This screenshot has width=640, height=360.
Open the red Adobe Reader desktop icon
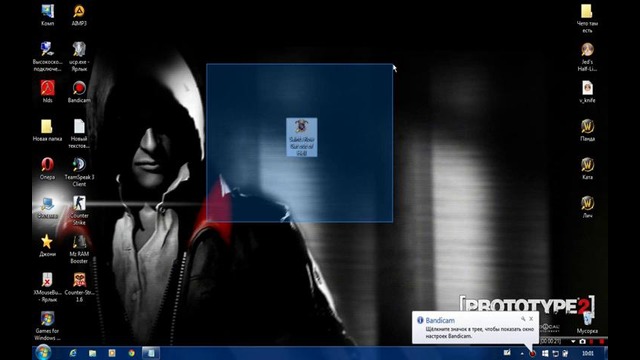click(x=47, y=91)
